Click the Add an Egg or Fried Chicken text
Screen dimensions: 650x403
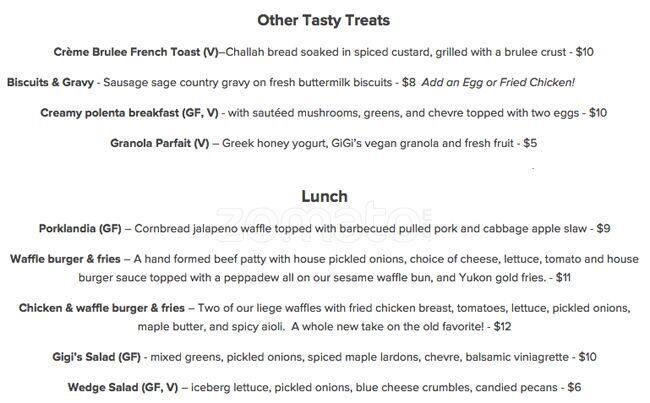[498, 82]
